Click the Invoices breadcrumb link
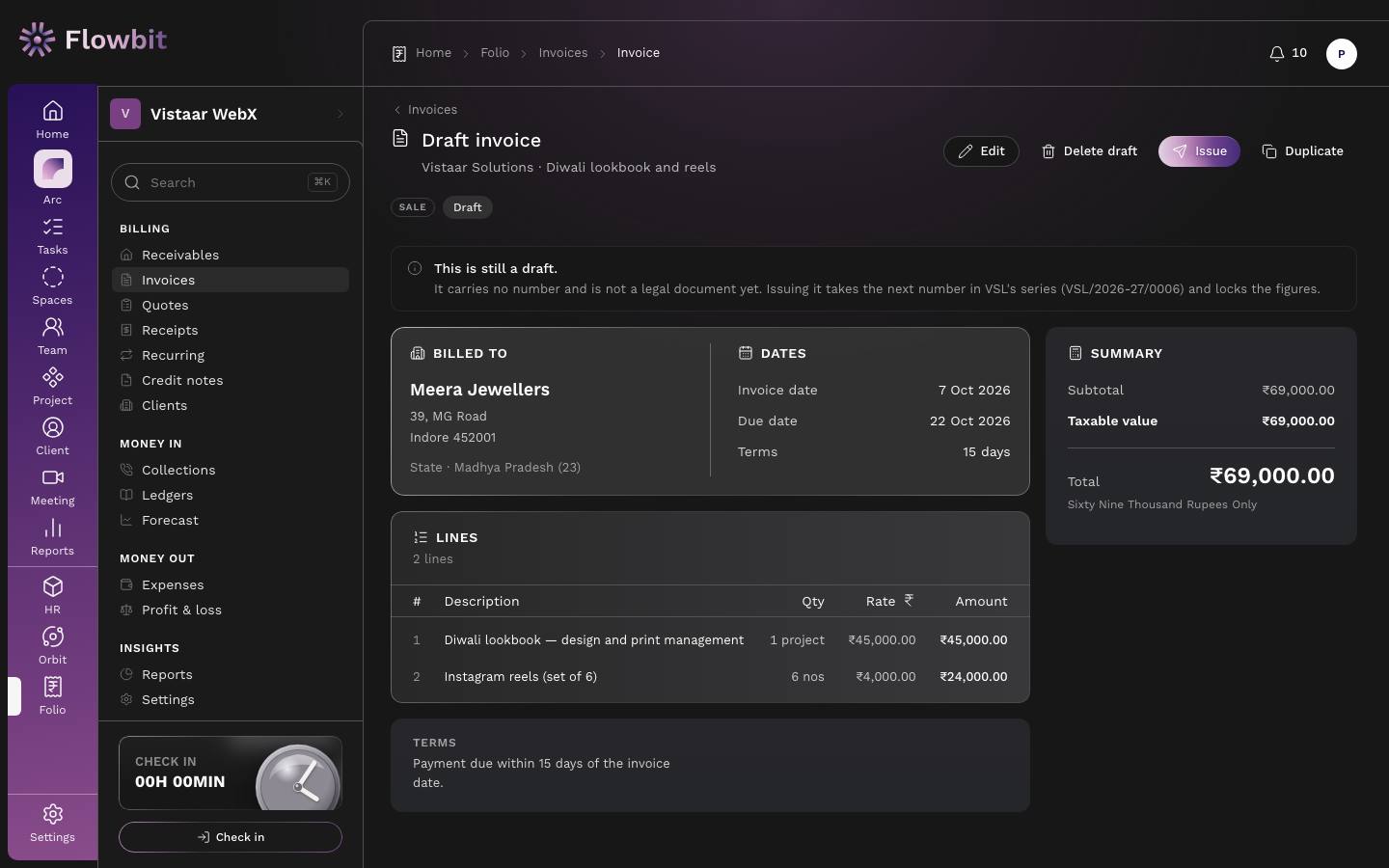The height and width of the screenshot is (868, 1389). click(563, 53)
